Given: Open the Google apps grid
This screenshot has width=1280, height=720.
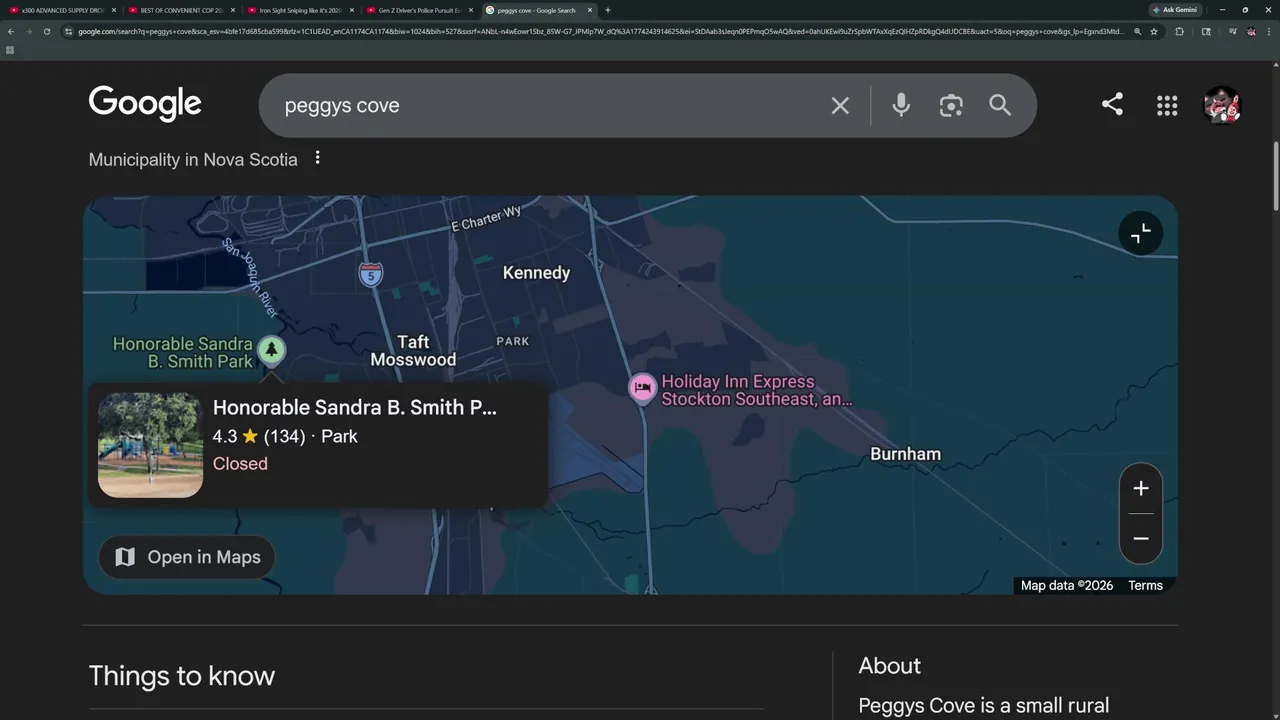Looking at the screenshot, I should (1167, 105).
